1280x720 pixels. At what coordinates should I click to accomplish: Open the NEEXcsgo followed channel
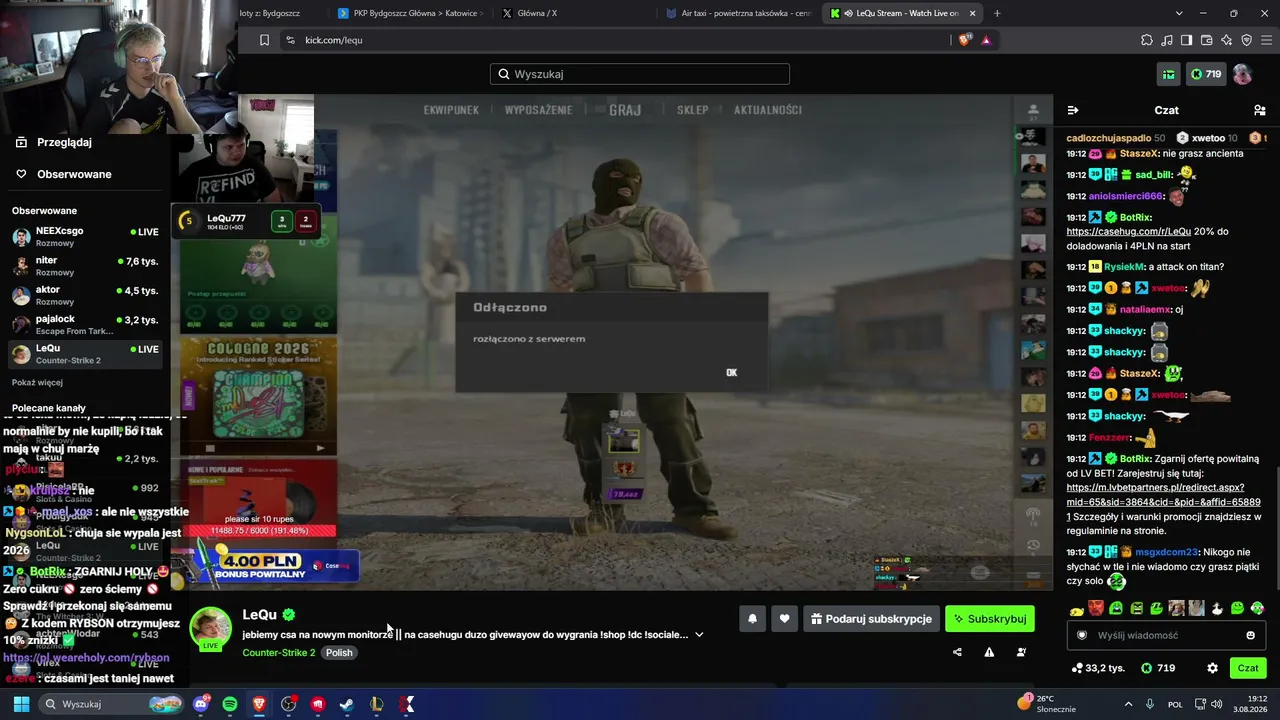[x=85, y=236]
